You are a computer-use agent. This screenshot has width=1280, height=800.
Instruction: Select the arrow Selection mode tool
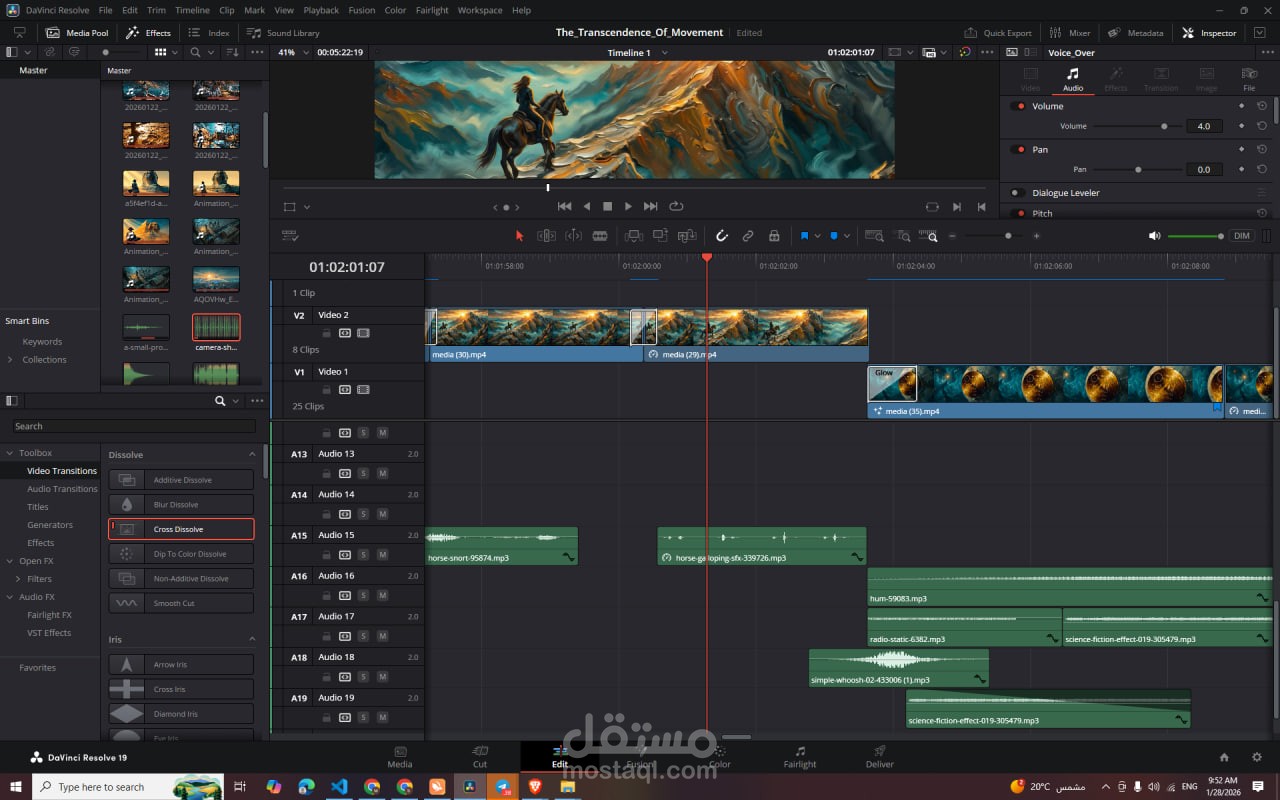(x=519, y=236)
